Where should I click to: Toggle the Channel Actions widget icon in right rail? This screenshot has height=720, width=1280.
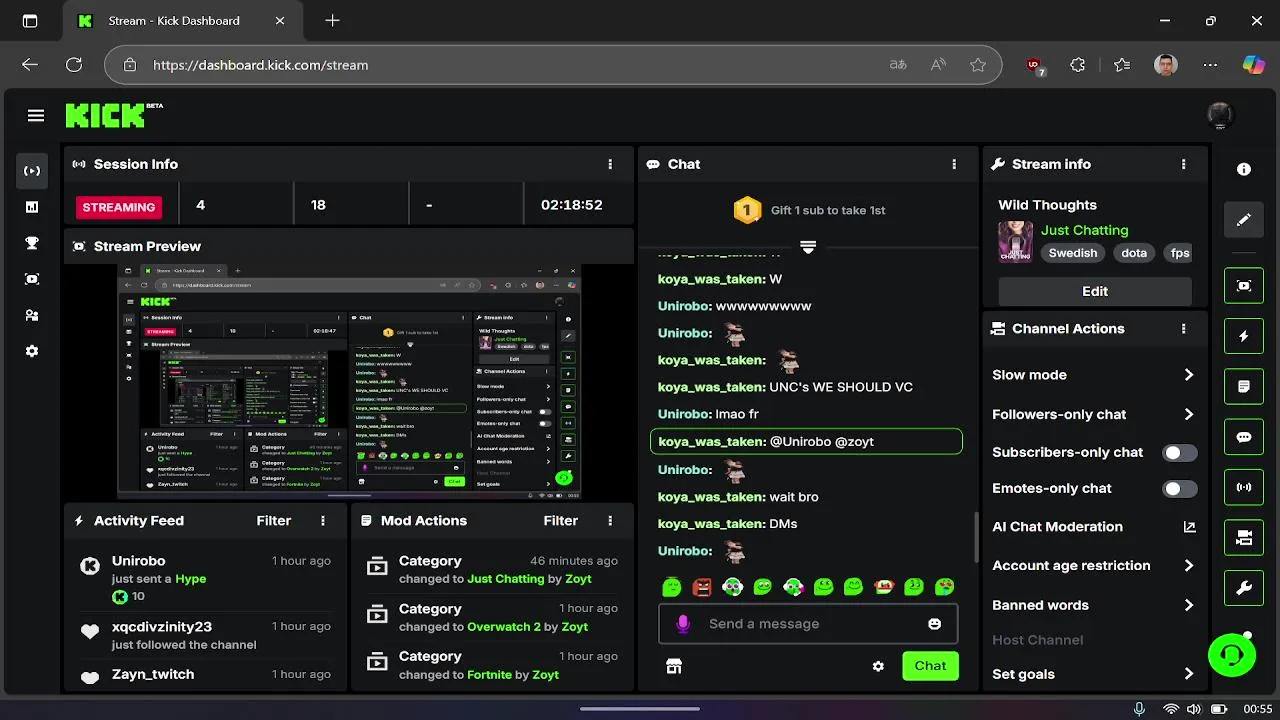pos(1244,538)
